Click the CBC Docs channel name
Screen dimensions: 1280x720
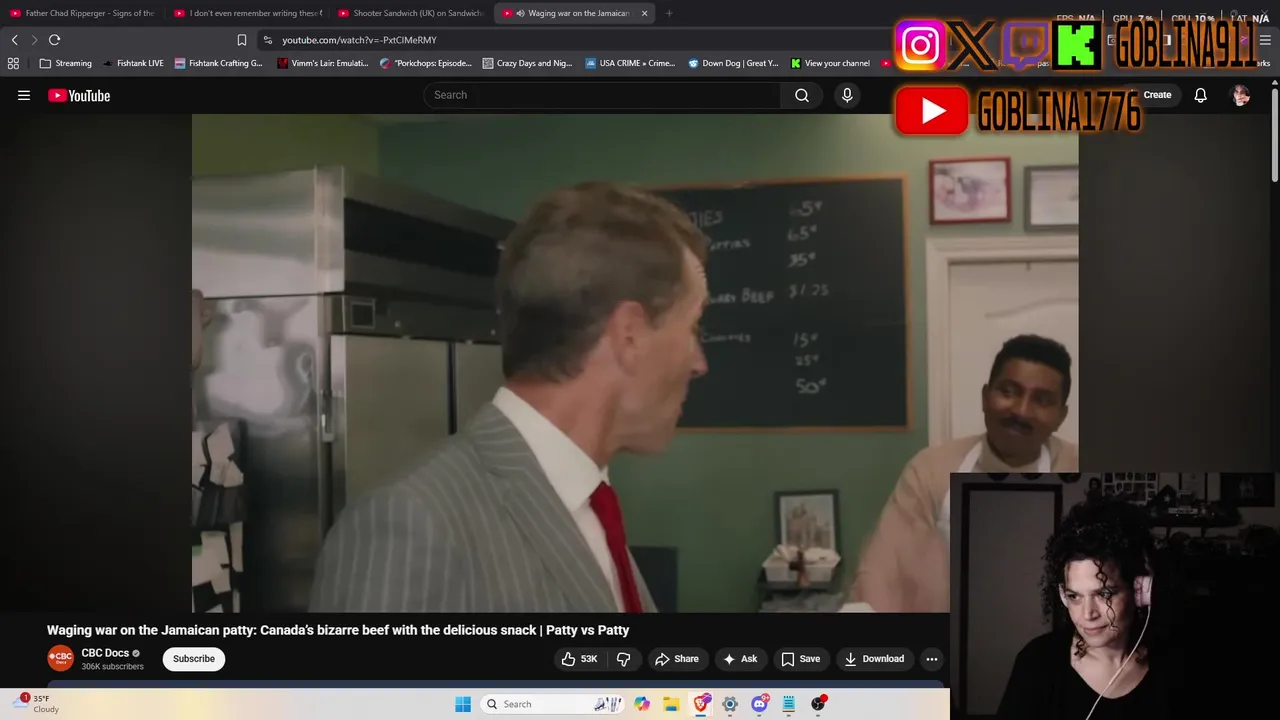(x=105, y=653)
